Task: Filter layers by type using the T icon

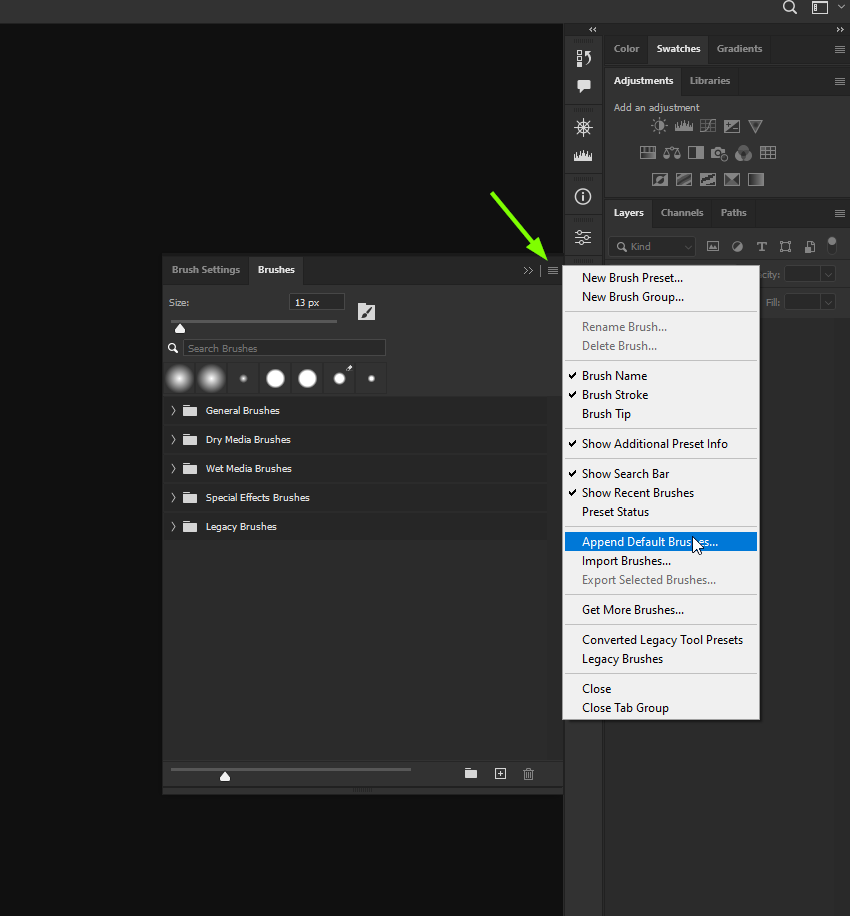Action: [x=761, y=246]
